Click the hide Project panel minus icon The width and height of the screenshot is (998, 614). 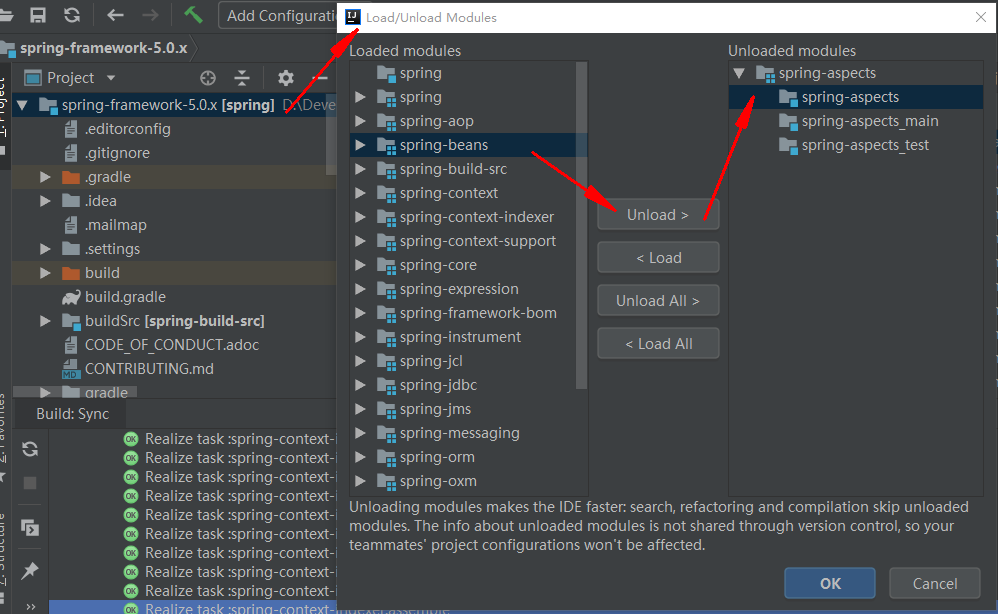(321, 78)
